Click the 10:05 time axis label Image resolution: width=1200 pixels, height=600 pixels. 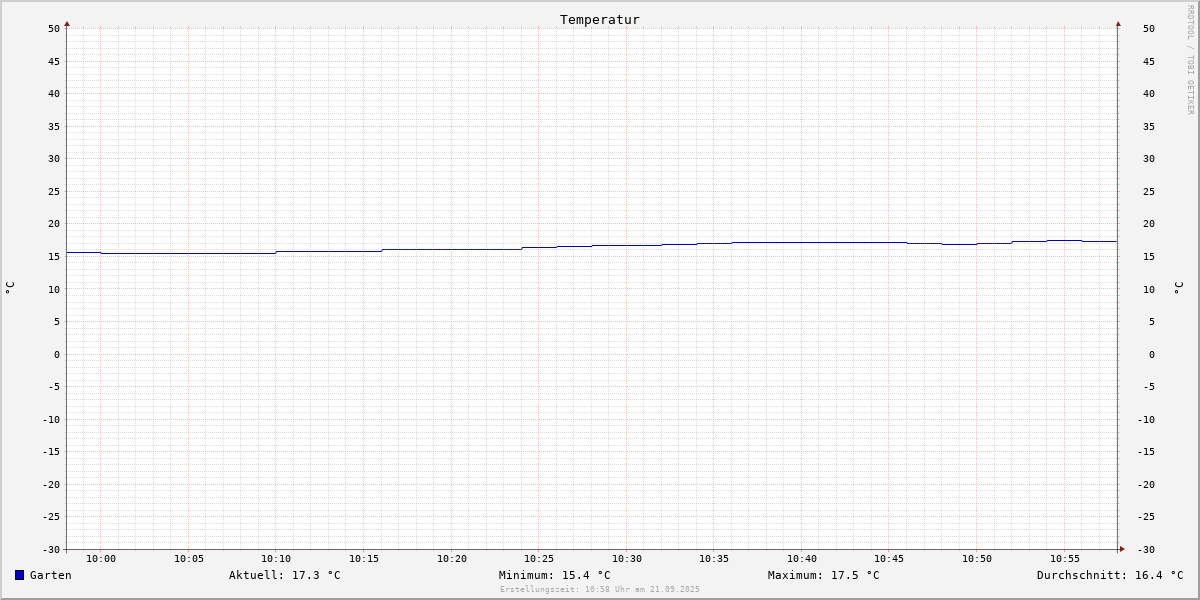pyautogui.click(x=189, y=559)
